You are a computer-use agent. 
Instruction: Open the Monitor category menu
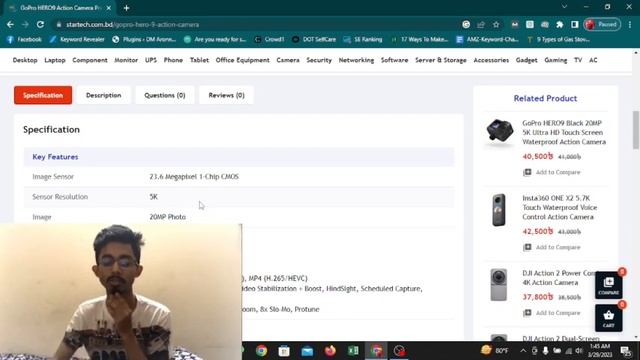tap(126, 60)
